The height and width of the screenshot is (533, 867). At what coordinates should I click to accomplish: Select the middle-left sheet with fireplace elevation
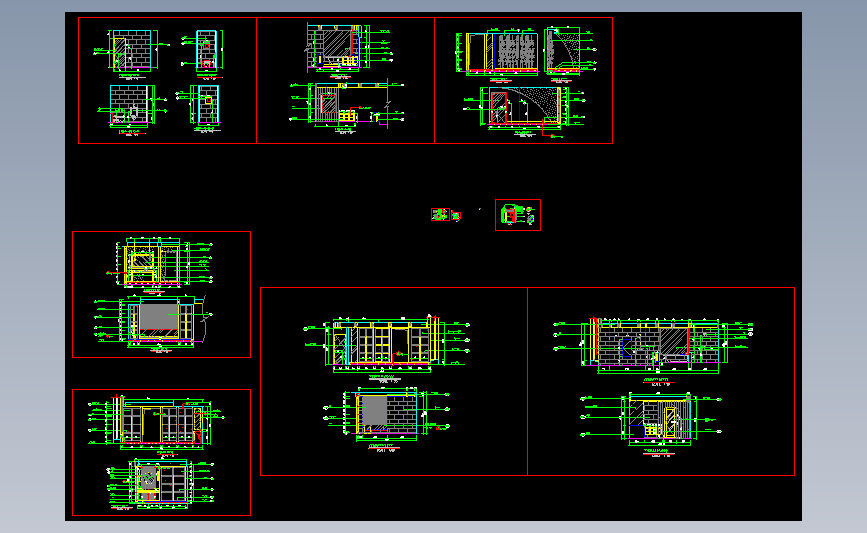coord(161,295)
